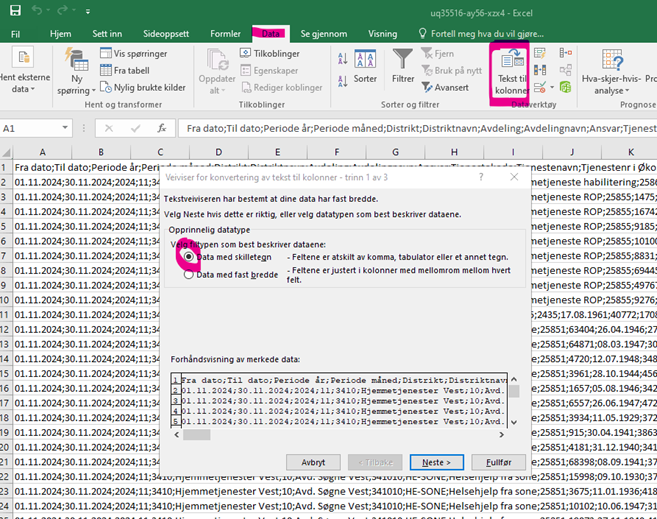Expand the Hent eksterne data dropdown
The height and width of the screenshot is (519, 657).
[x=33, y=89]
